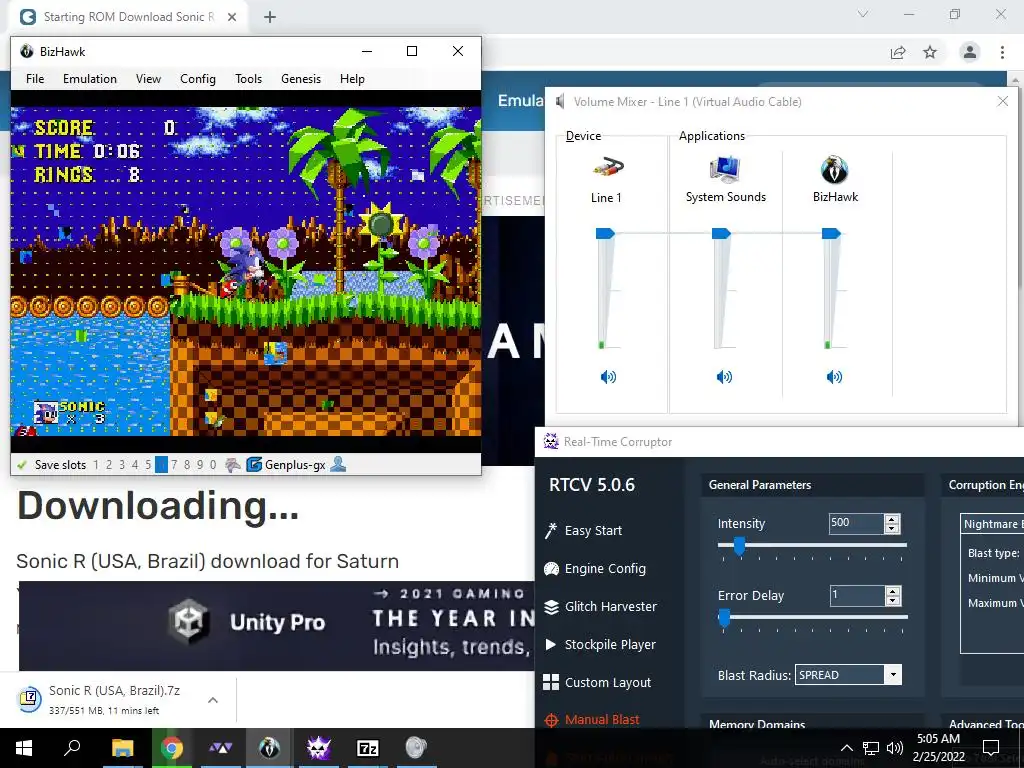Open BizHawk View menu
This screenshot has width=1024, height=768.
tap(148, 79)
